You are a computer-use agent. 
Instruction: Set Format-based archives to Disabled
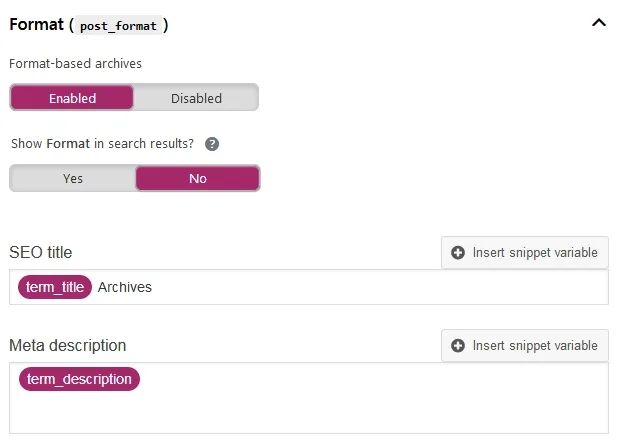[x=196, y=97]
